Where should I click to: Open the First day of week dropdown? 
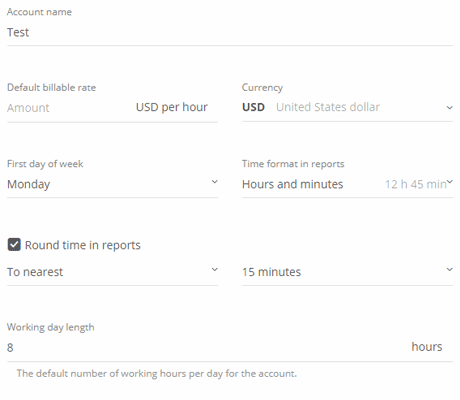pos(112,184)
